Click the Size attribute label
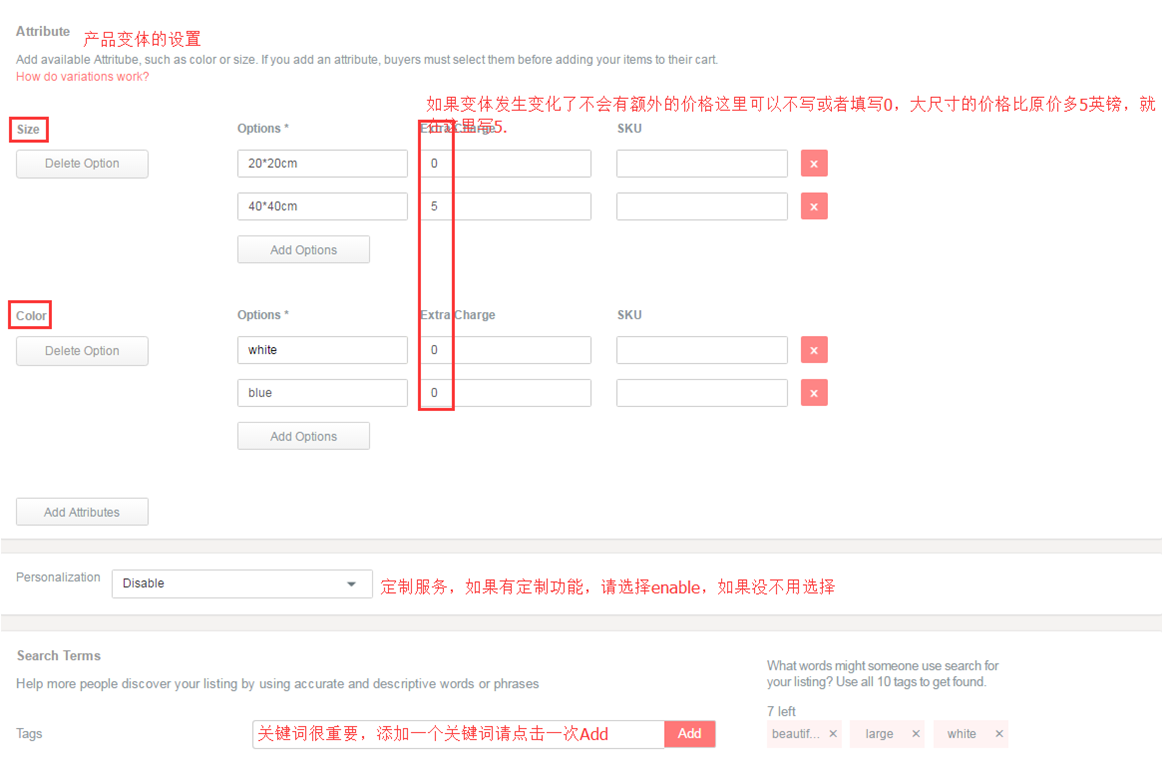The width and height of the screenshot is (1163, 761). coord(28,129)
